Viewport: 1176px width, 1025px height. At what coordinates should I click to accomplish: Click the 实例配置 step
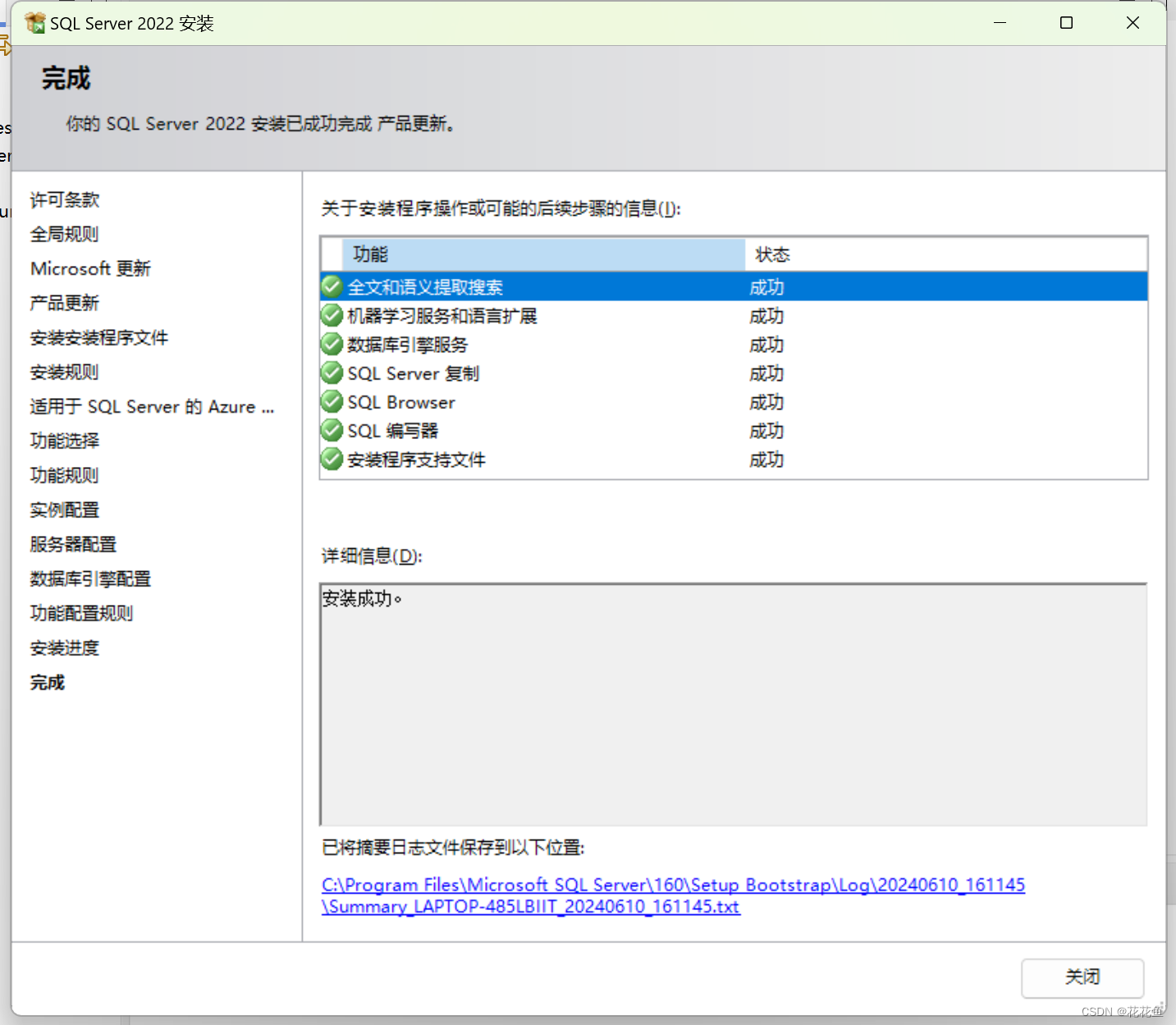click(x=65, y=510)
